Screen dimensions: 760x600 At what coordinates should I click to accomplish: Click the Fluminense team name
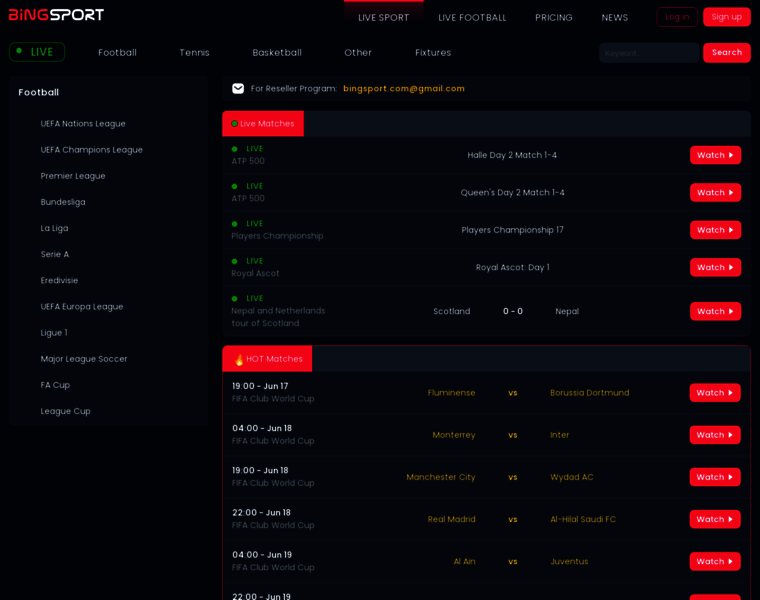(x=451, y=393)
